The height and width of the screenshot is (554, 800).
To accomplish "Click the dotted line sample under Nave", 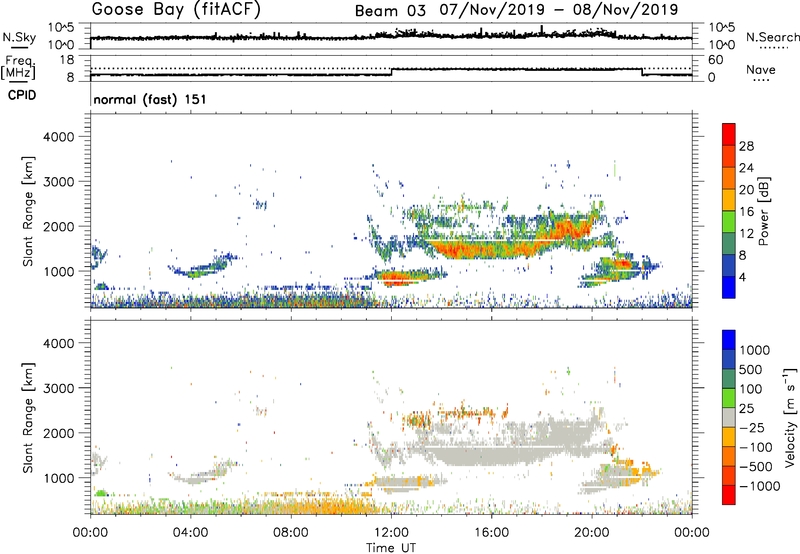I will [762, 81].
